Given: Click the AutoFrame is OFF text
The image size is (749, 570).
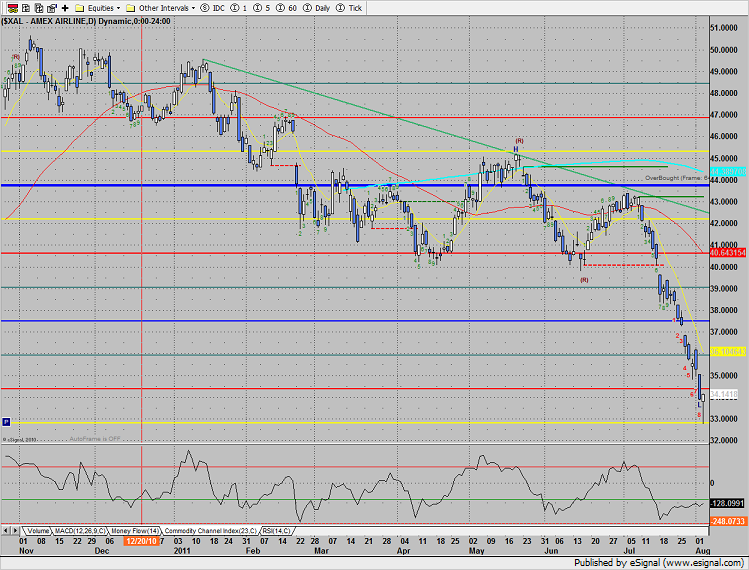Looking at the screenshot, I should (x=95, y=439).
